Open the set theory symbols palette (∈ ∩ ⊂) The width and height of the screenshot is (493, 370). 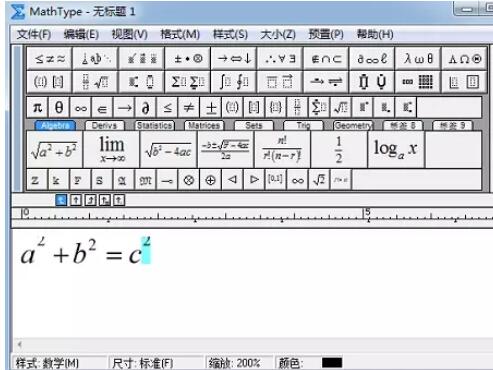[326, 59]
